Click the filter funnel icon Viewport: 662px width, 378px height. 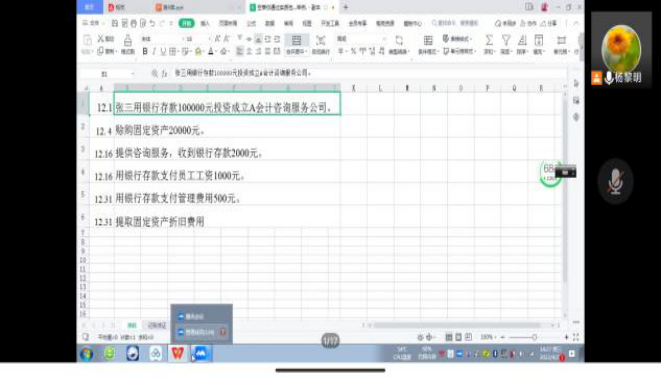click(505, 40)
